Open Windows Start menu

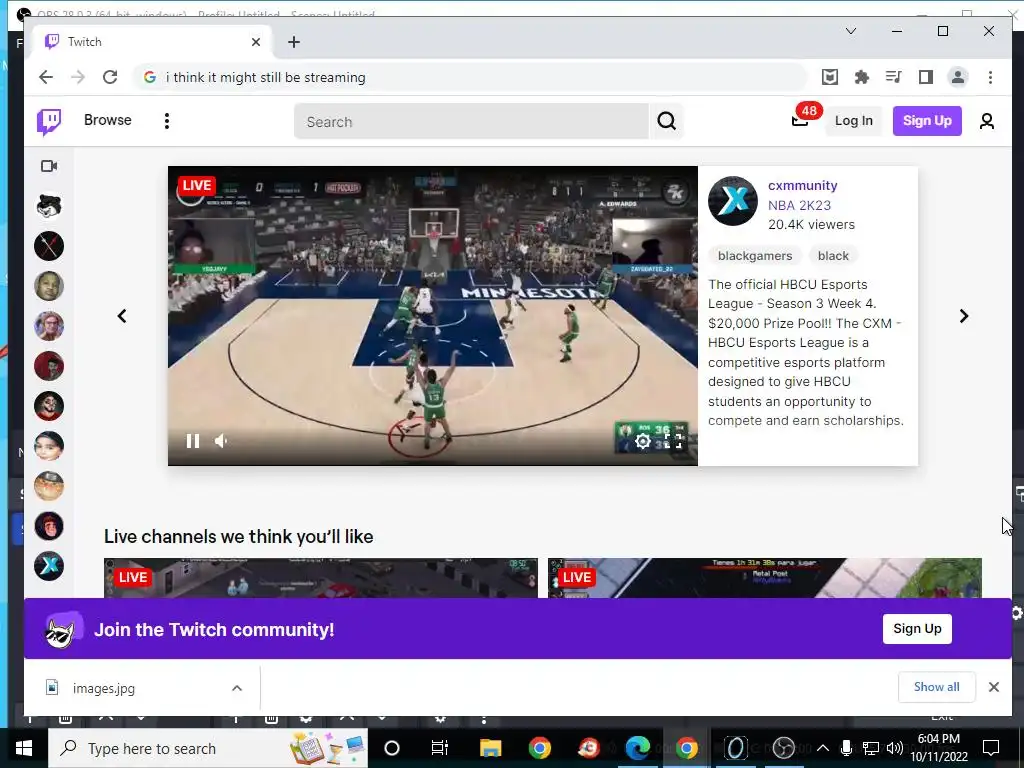click(x=24, y=748)
